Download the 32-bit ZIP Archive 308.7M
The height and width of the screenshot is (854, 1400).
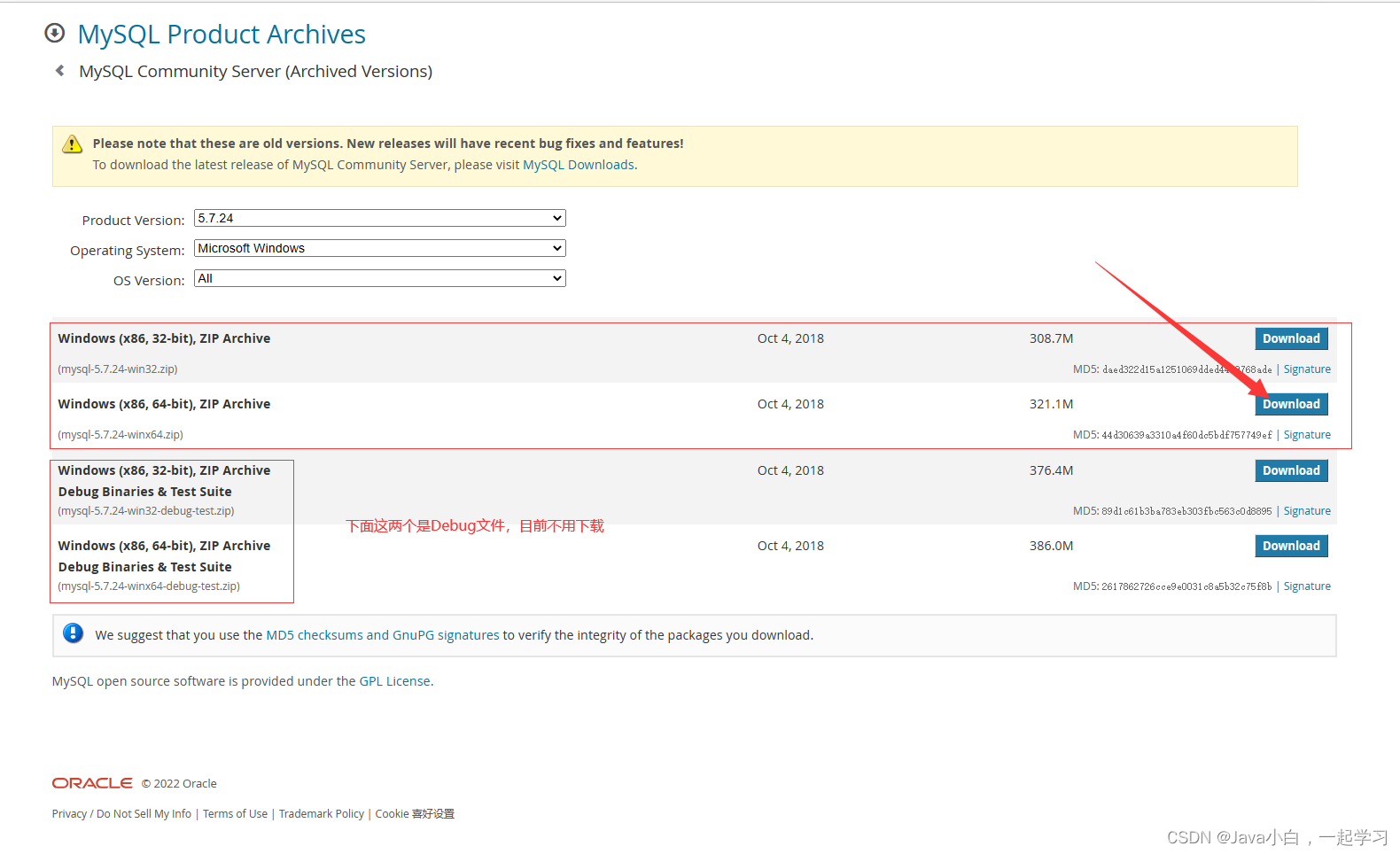pos(1291,338)
